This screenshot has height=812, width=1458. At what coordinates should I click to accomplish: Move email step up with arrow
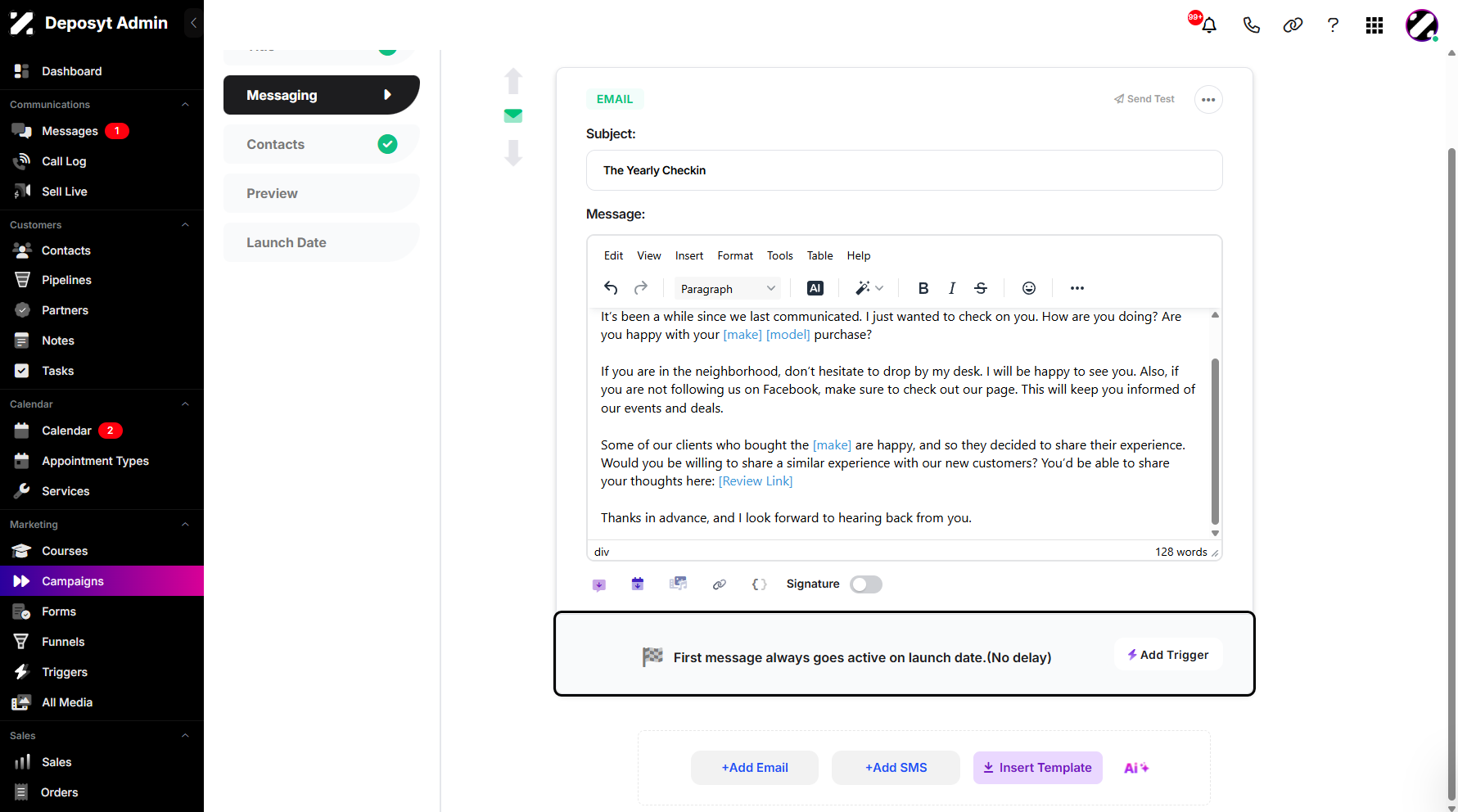coord(513,81)
